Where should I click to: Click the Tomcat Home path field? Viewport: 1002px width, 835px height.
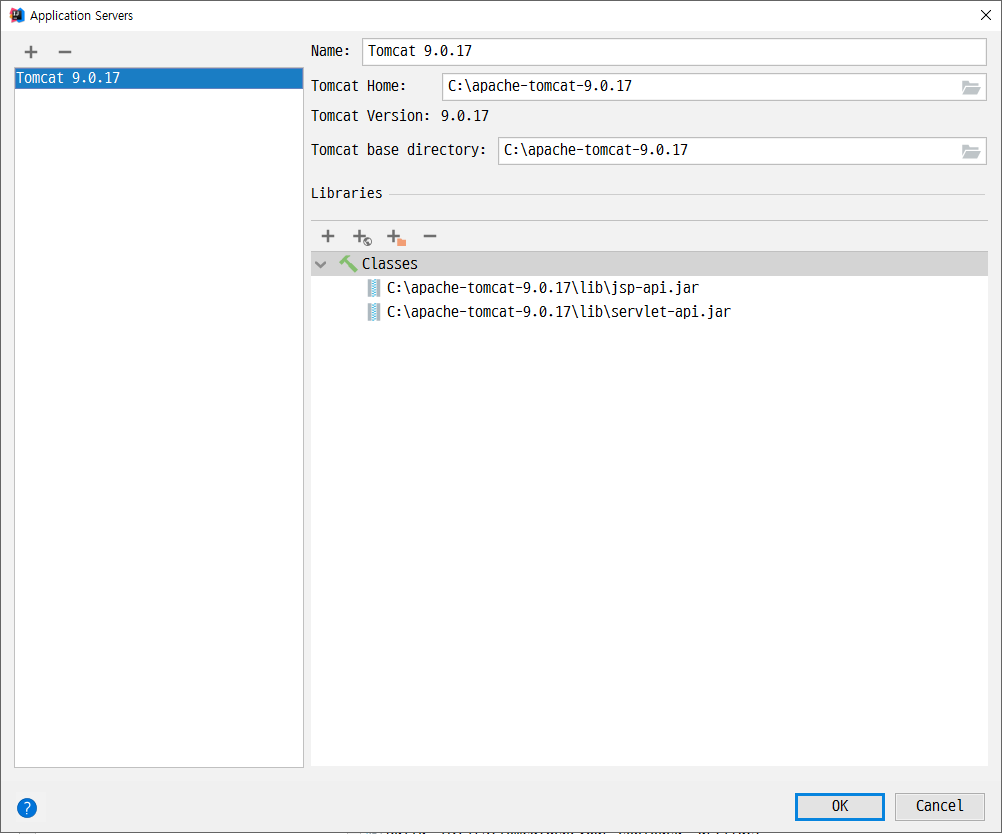click(x=700, y=87)
